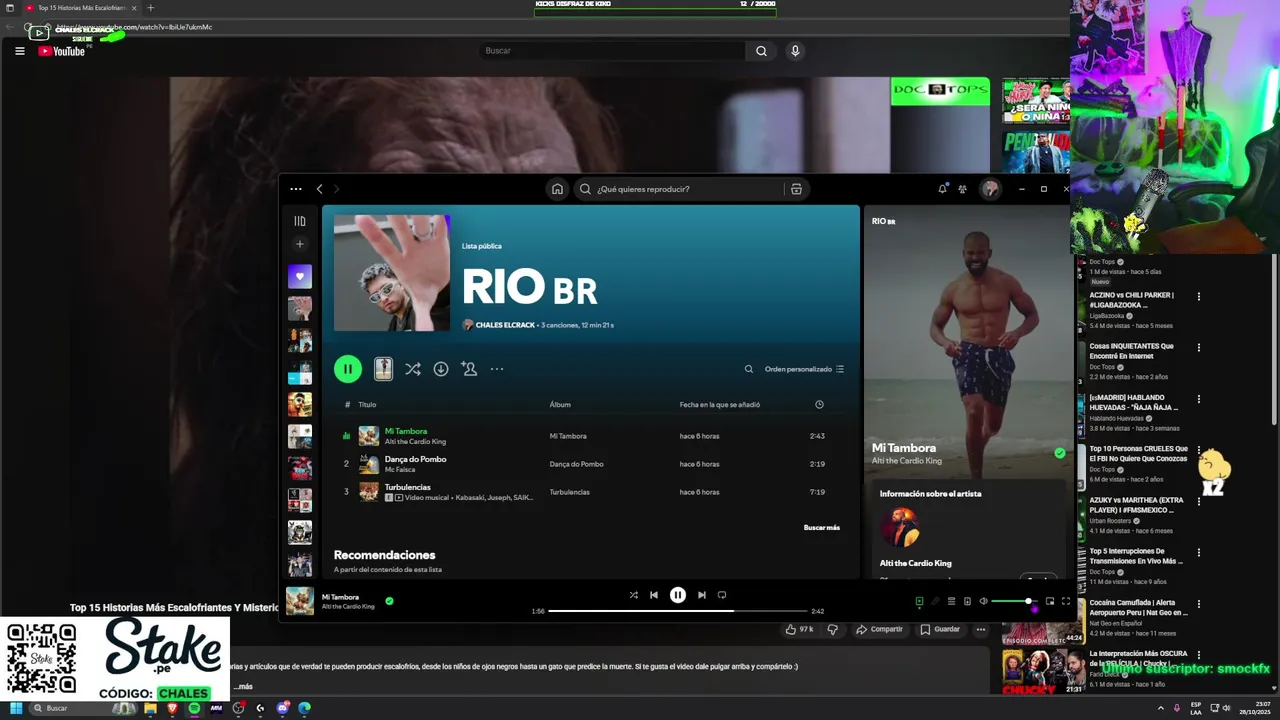Open Spotify friend activity icon

(x=962, y=189)
